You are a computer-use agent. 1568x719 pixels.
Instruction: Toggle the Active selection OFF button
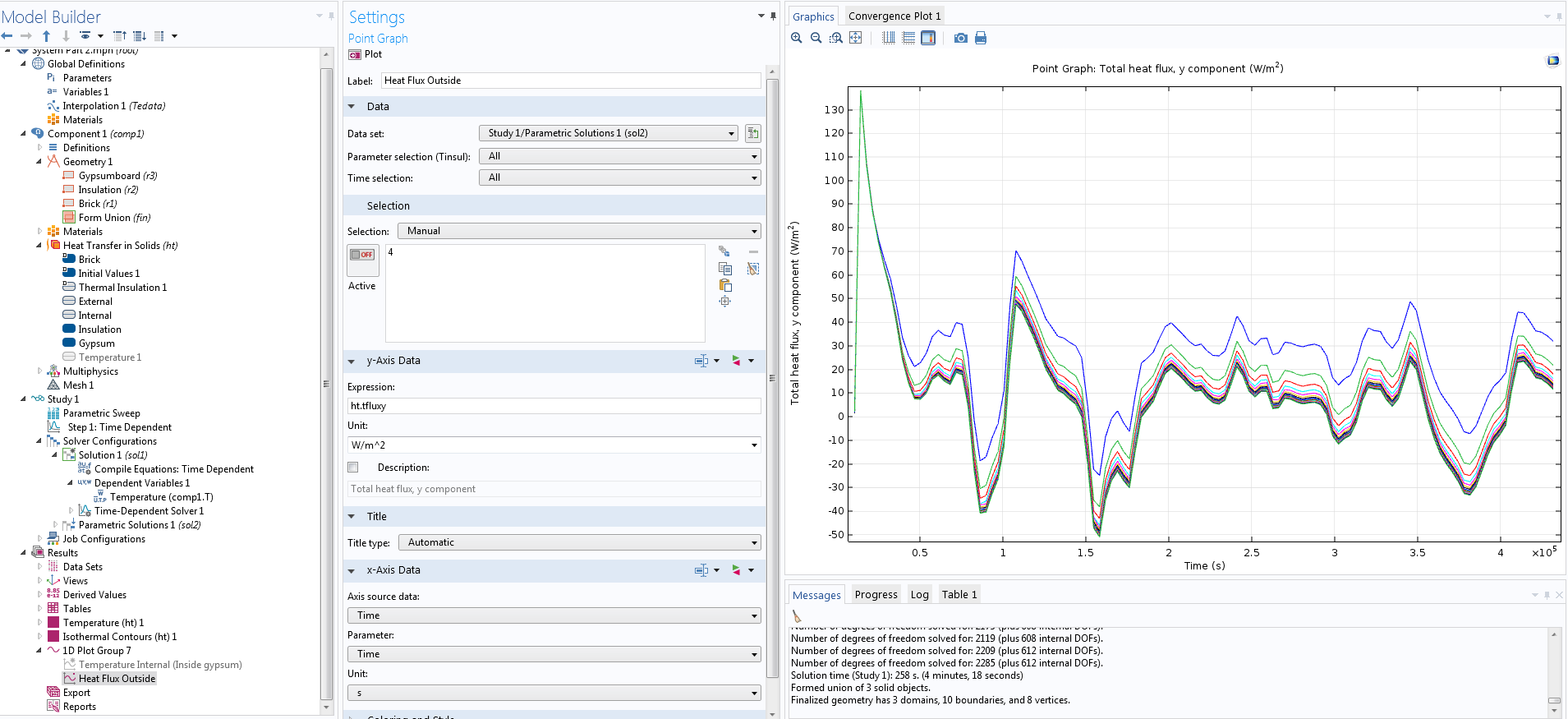click(362, 255)
